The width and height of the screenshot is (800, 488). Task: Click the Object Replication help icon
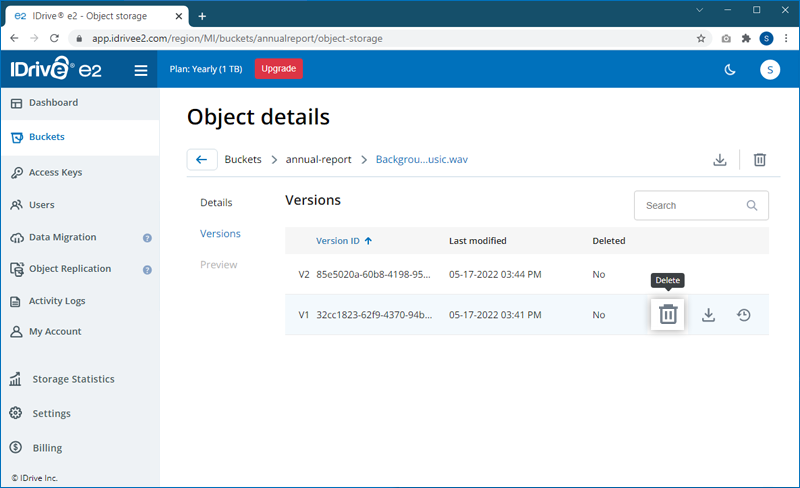point(147,269)
